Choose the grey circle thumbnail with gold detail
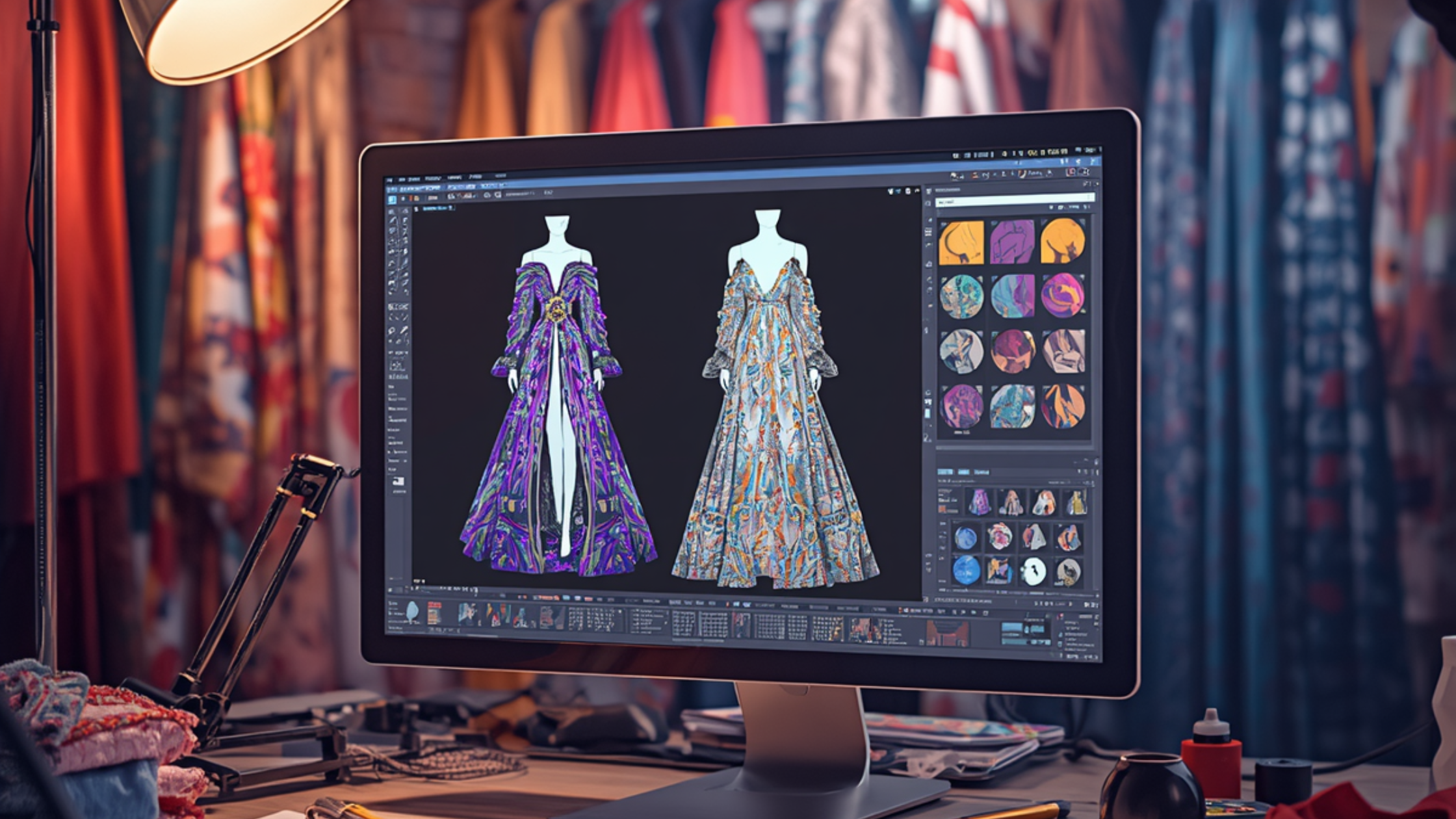 [1068, 572]
